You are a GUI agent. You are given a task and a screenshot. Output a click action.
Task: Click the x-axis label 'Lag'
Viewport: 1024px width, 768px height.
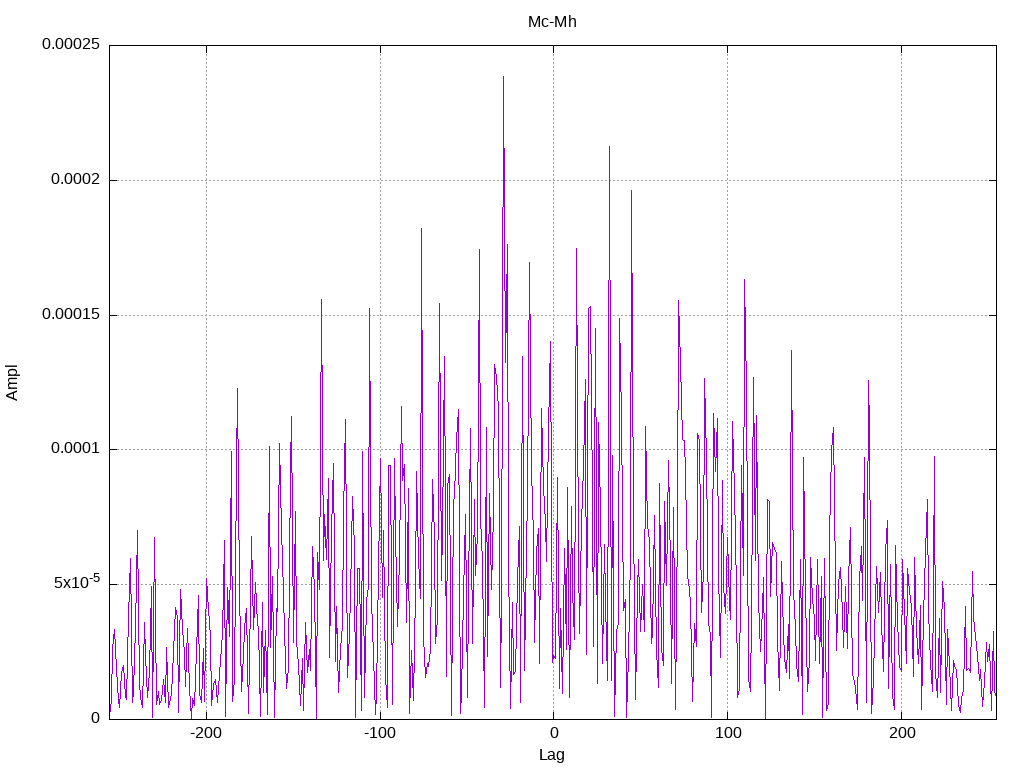click(x=551, y=755)
